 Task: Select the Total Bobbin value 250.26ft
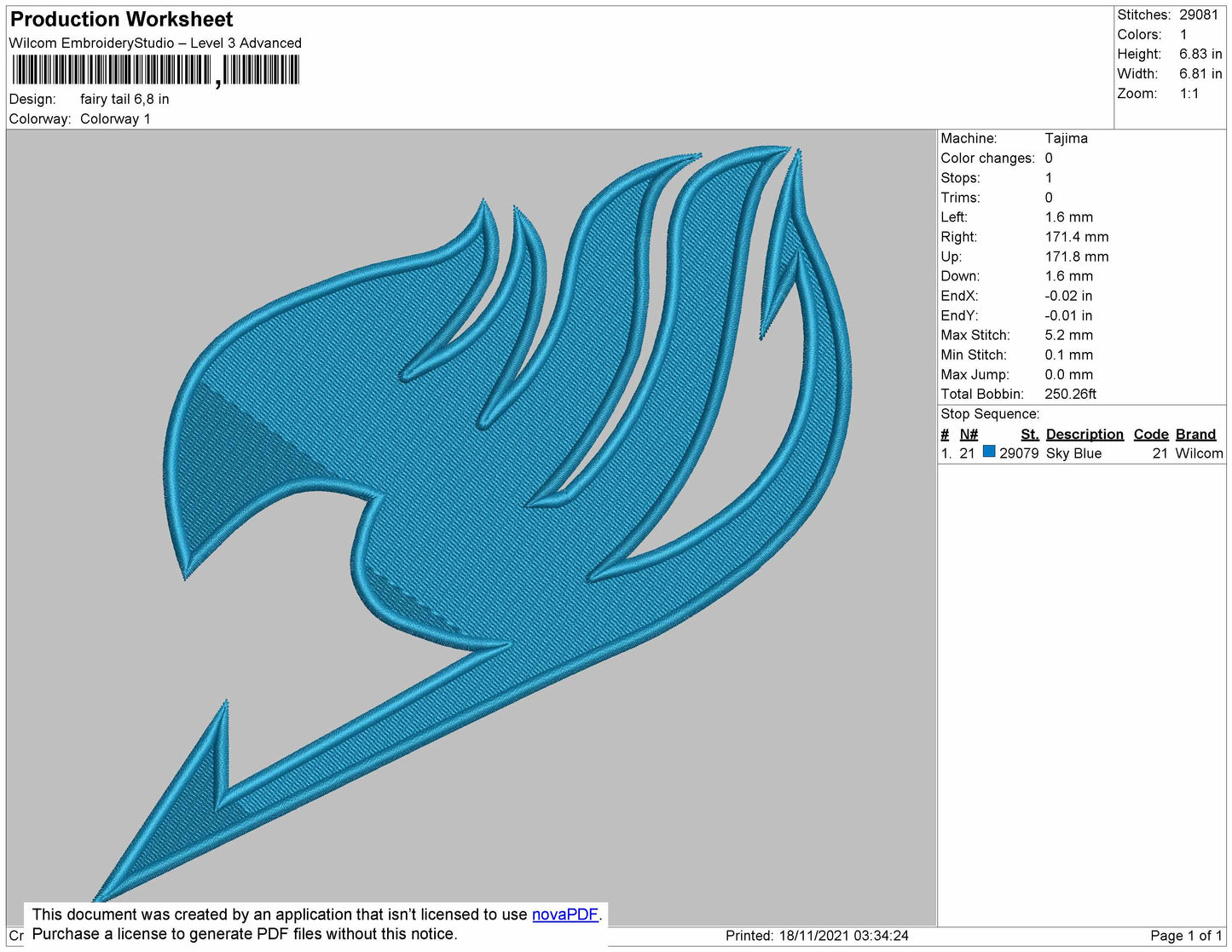[1070, 394]
